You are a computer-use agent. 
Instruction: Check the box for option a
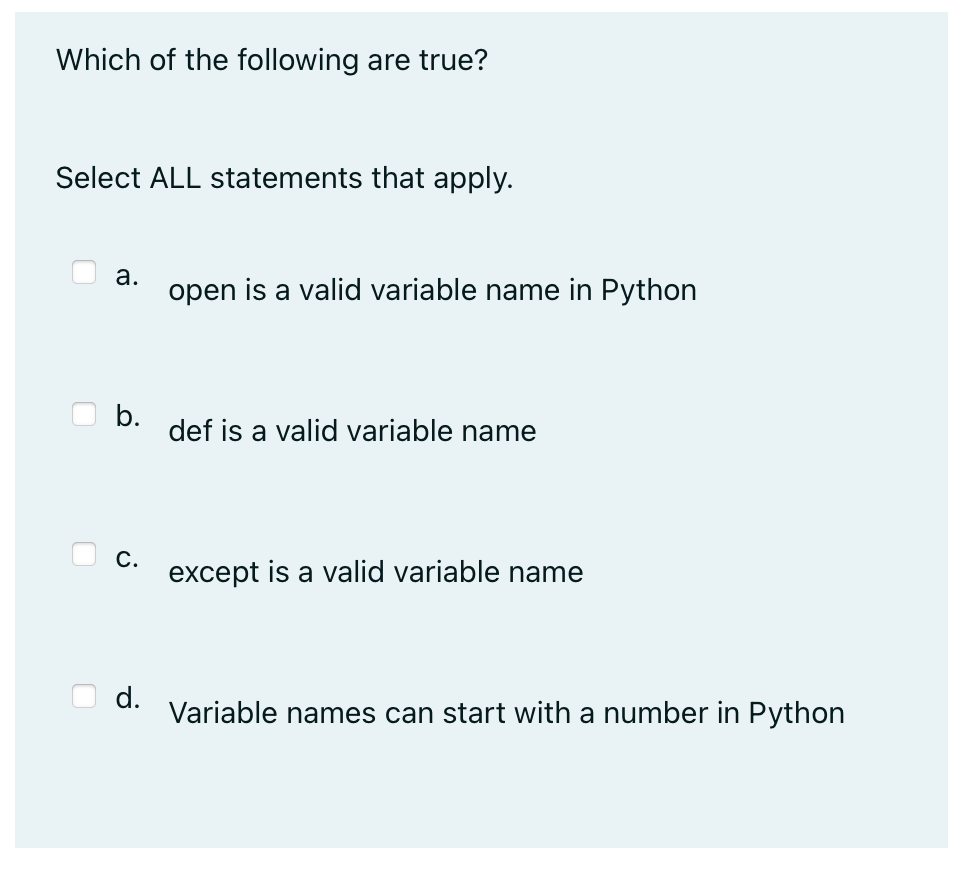tap(84, 272)
